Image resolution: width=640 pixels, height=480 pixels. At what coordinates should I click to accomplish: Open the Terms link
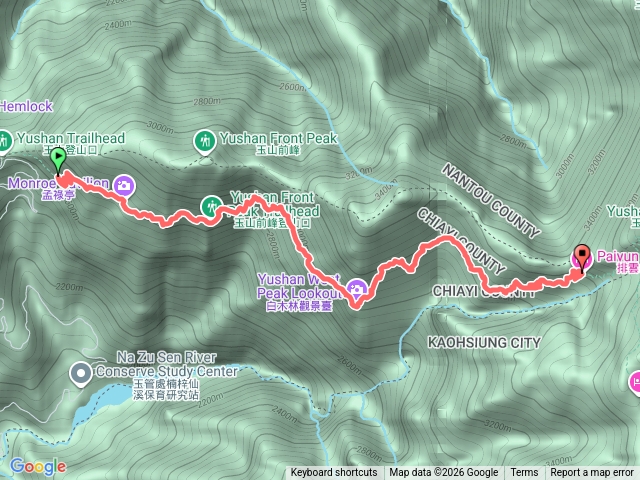[524, 473]
